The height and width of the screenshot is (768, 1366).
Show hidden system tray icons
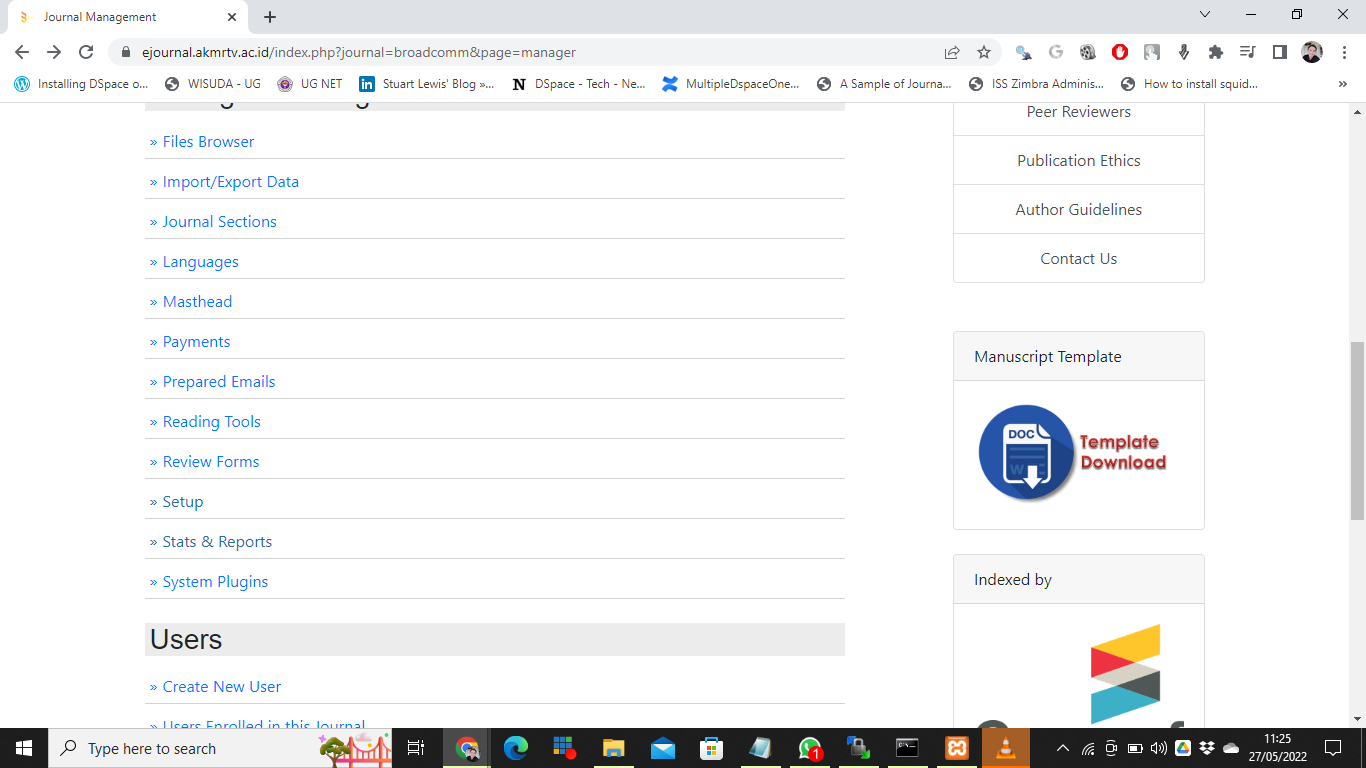point(1063,748)
